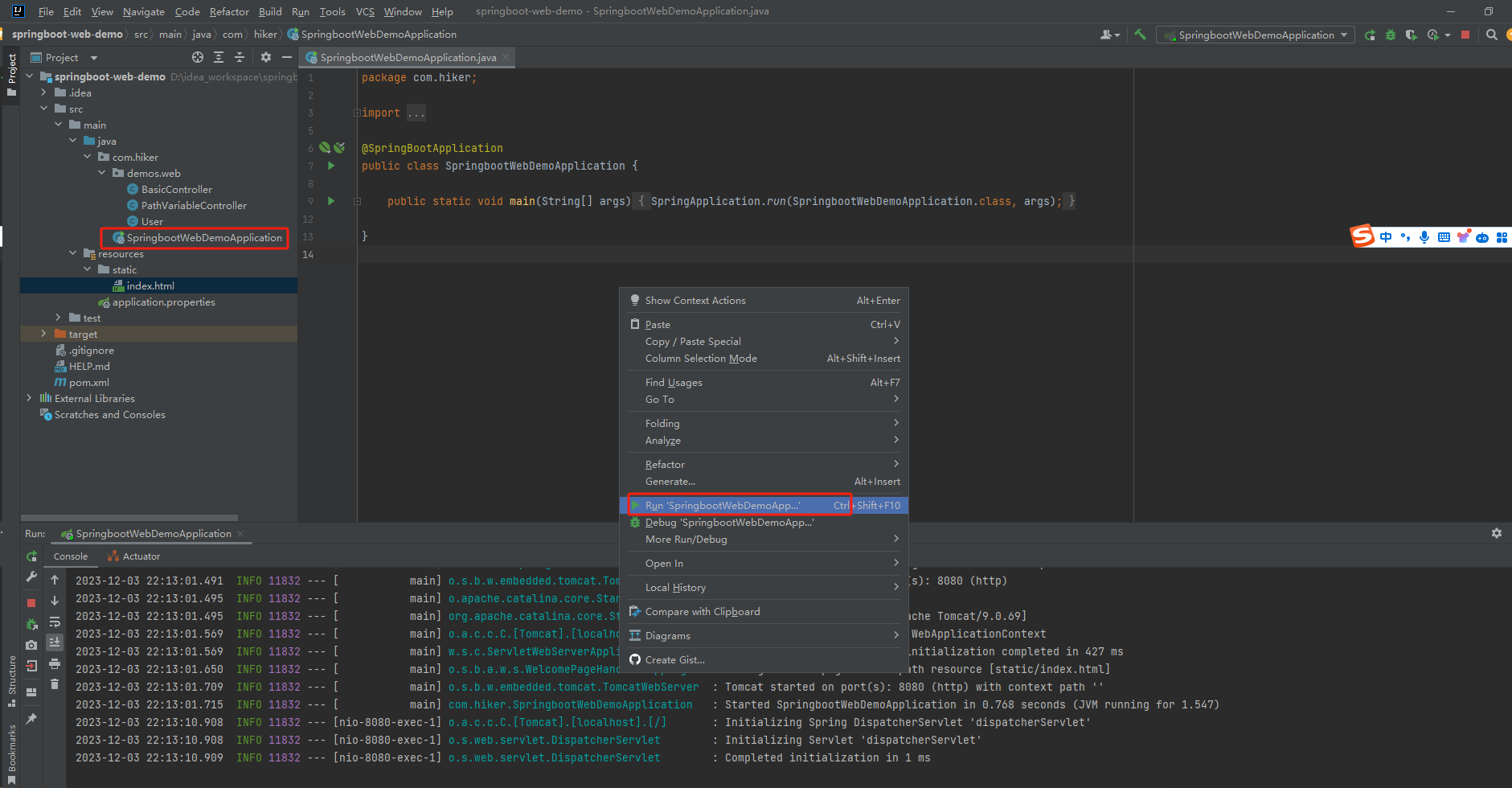Click the Run with Coverage shield icon
1512x788 pixels.
tap(1411, 35)
